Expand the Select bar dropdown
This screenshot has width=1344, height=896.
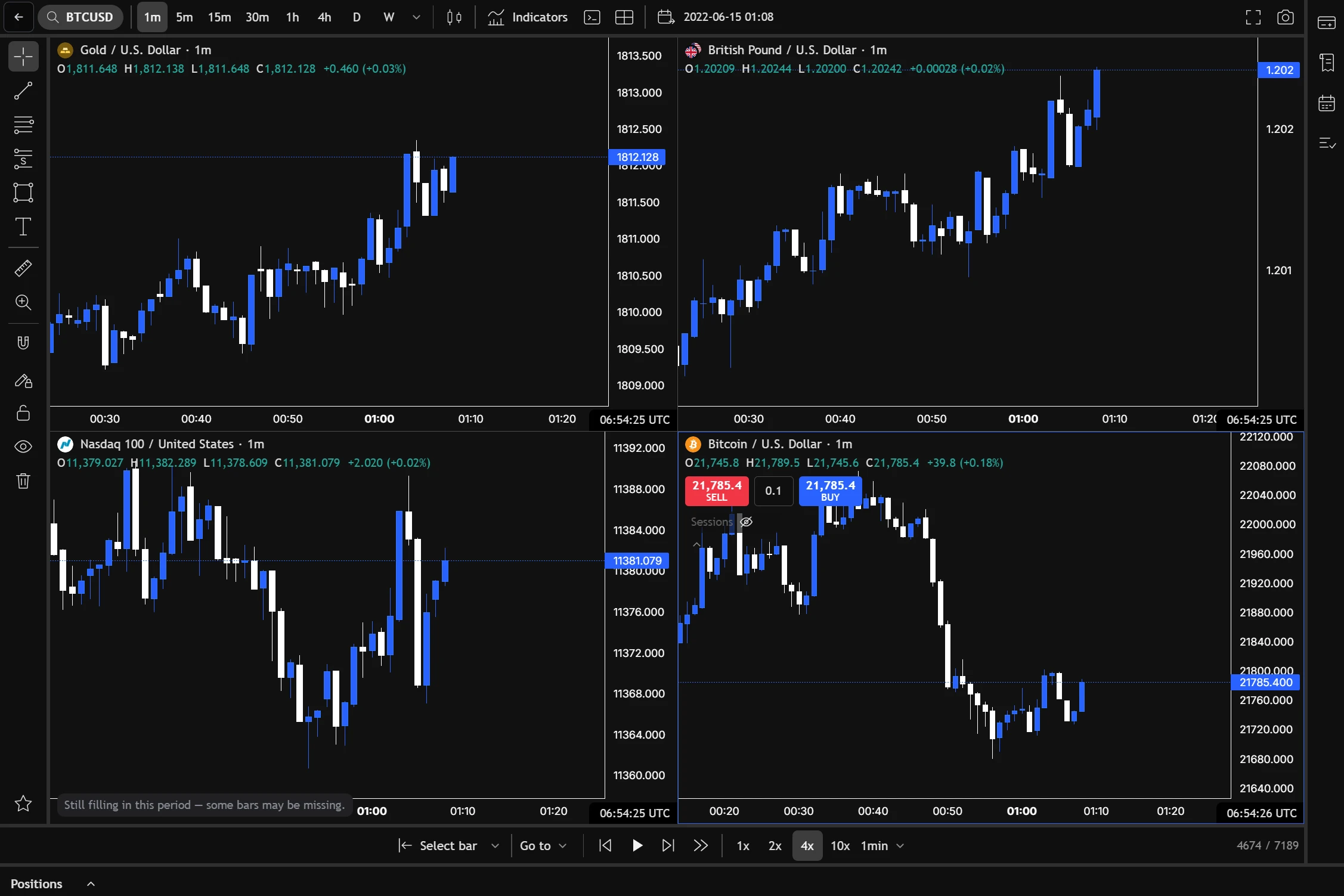(x=495, y=845)
